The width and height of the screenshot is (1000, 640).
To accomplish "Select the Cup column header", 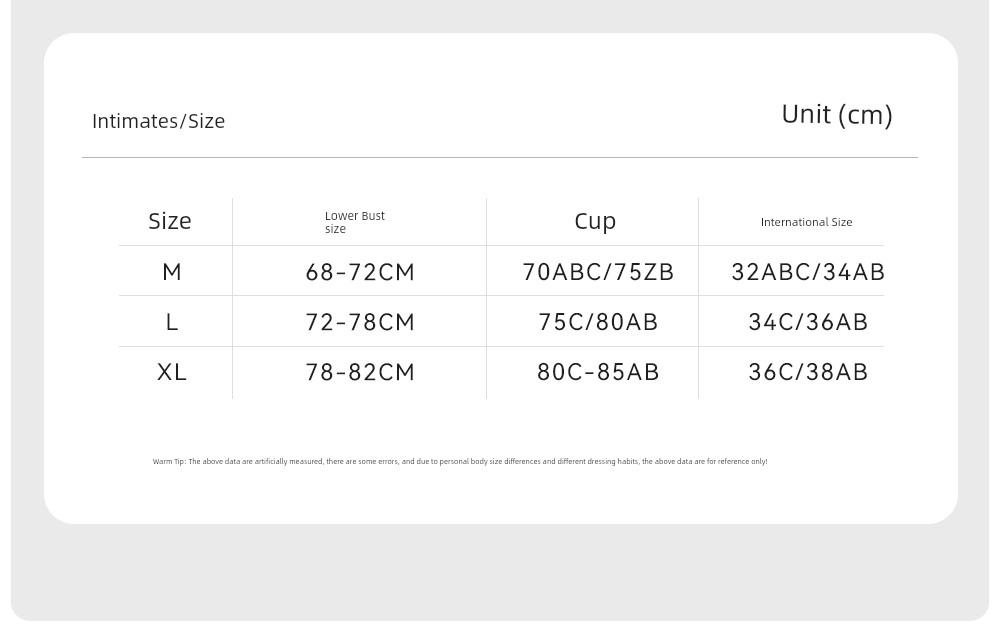I will coord(595,221).
